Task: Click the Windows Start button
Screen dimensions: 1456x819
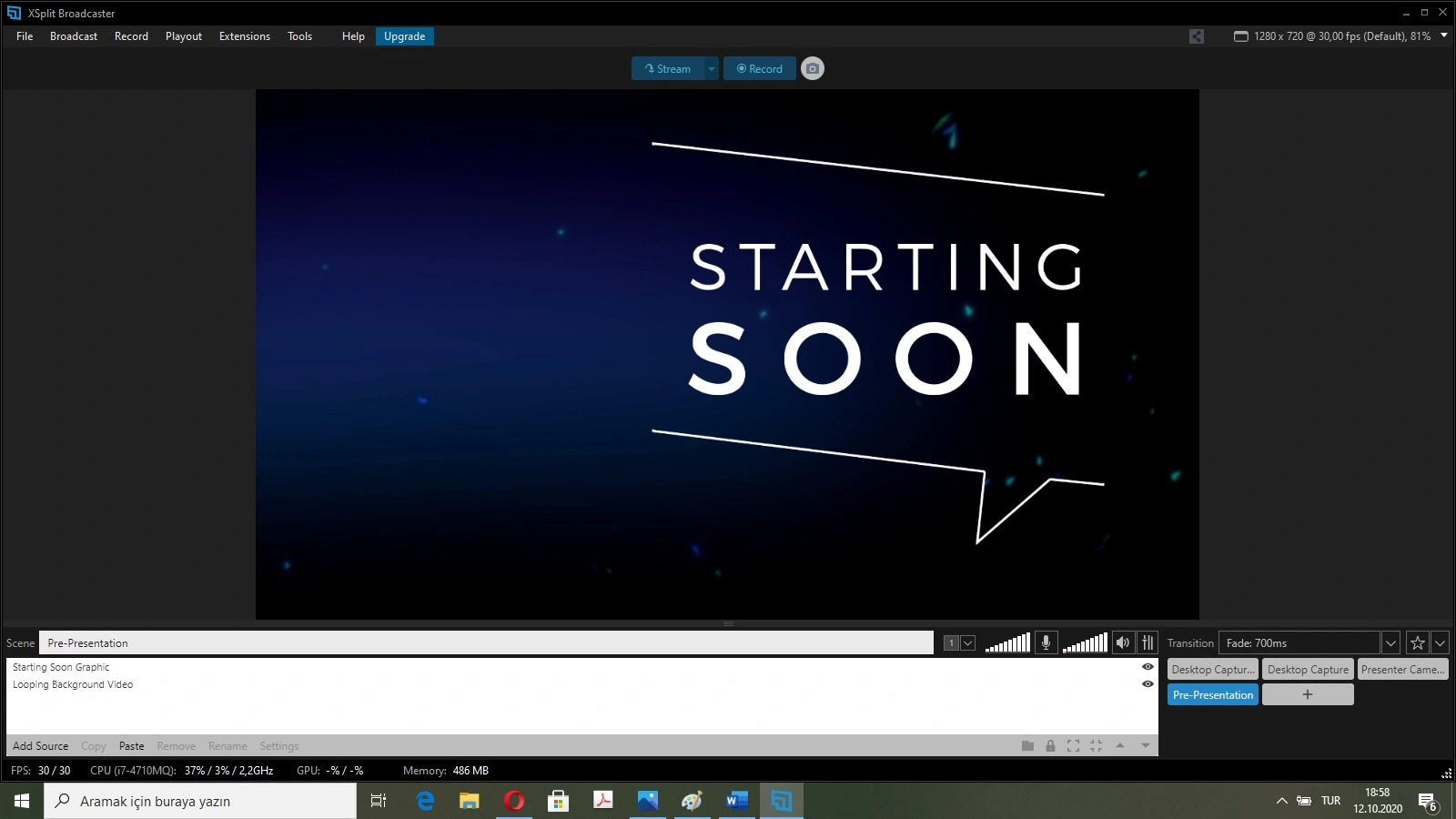Action: pos(22,801)
